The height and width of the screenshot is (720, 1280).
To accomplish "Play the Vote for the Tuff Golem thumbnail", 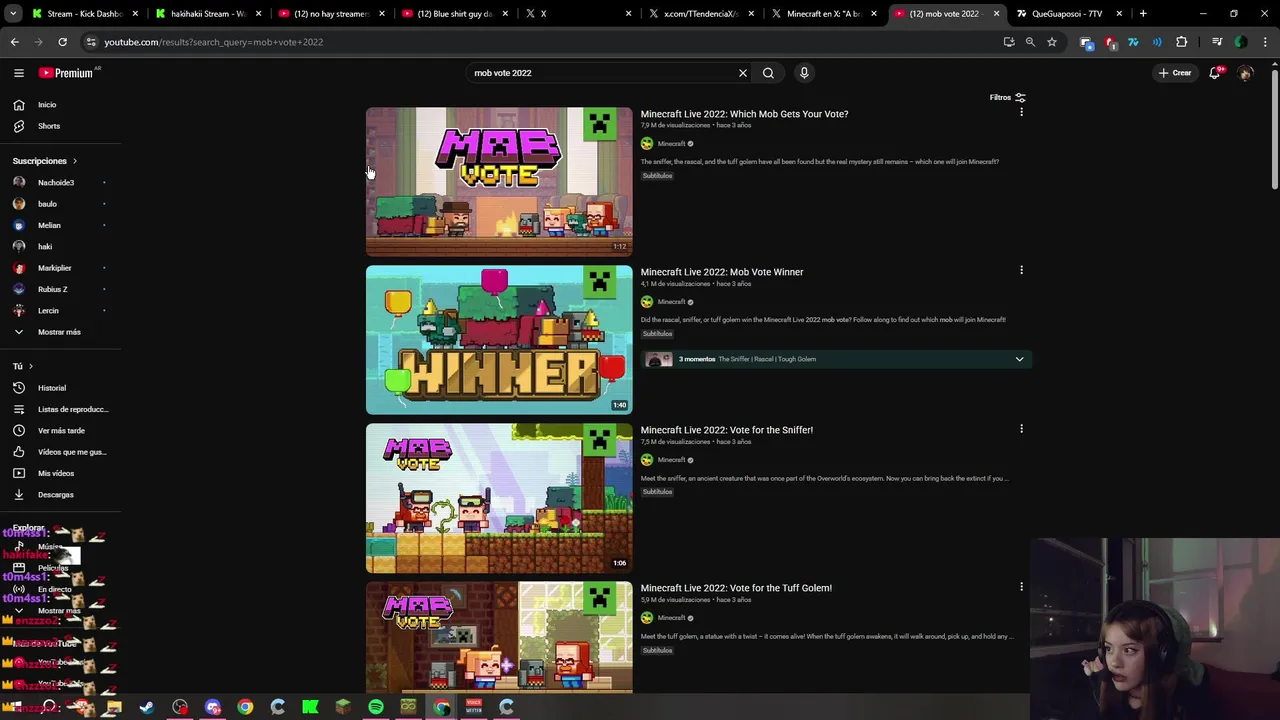I will [499, 637].
